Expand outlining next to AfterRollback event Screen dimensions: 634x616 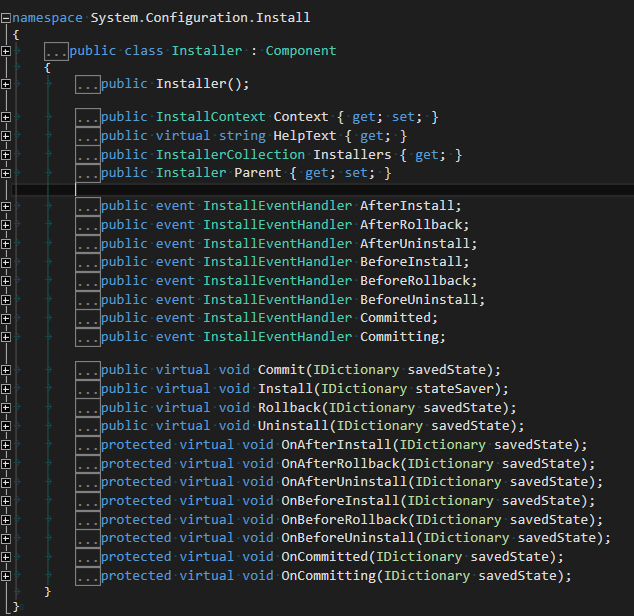tap(6, 225)
